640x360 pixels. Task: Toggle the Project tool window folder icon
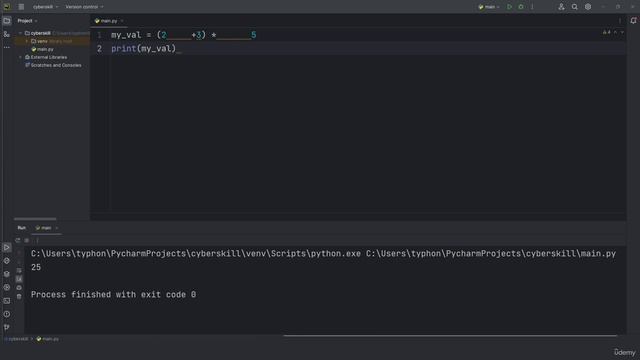tap(7, 21)
